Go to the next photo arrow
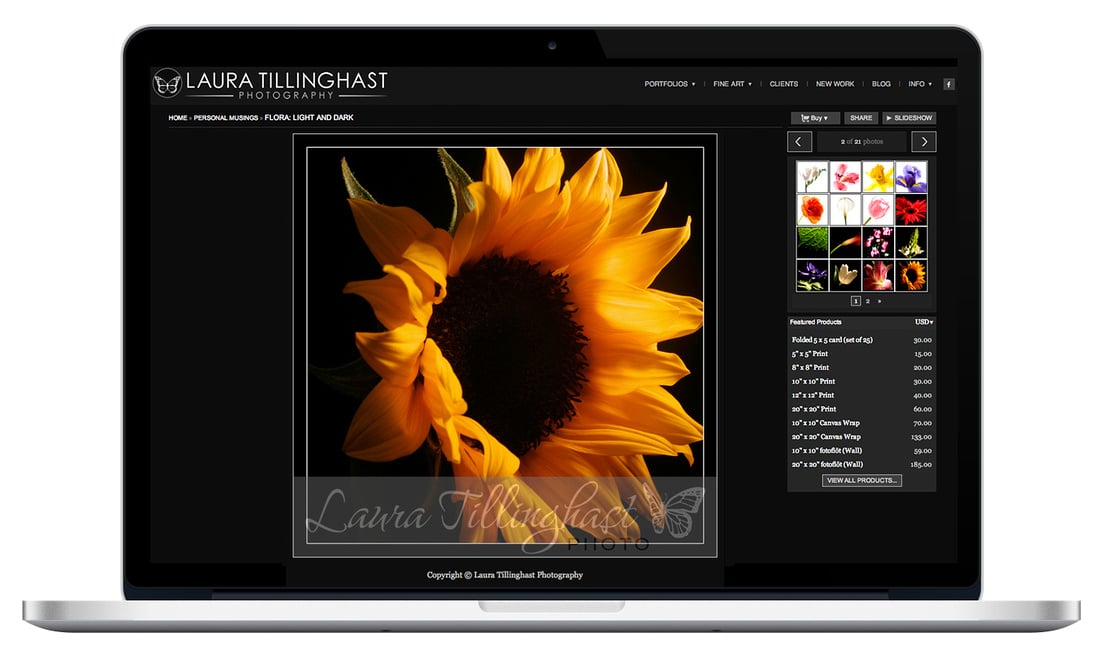 point(924,142)
